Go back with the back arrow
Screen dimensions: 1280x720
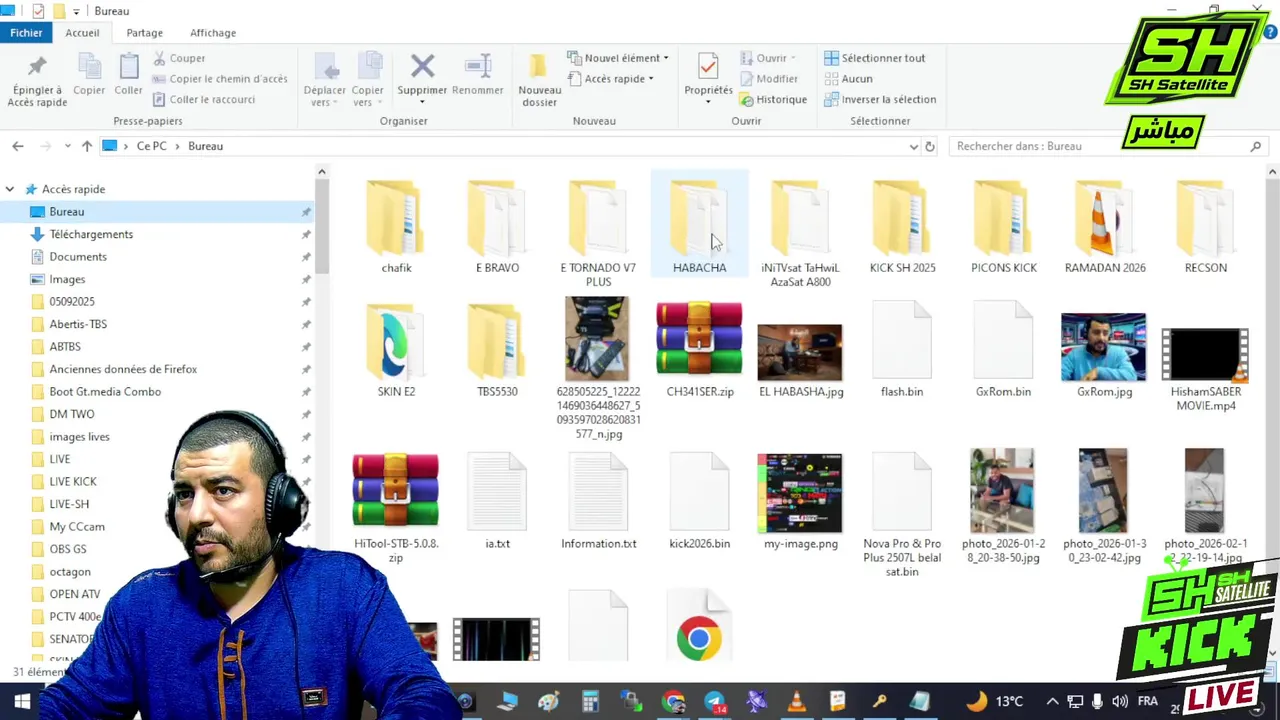tap(18, 146)
